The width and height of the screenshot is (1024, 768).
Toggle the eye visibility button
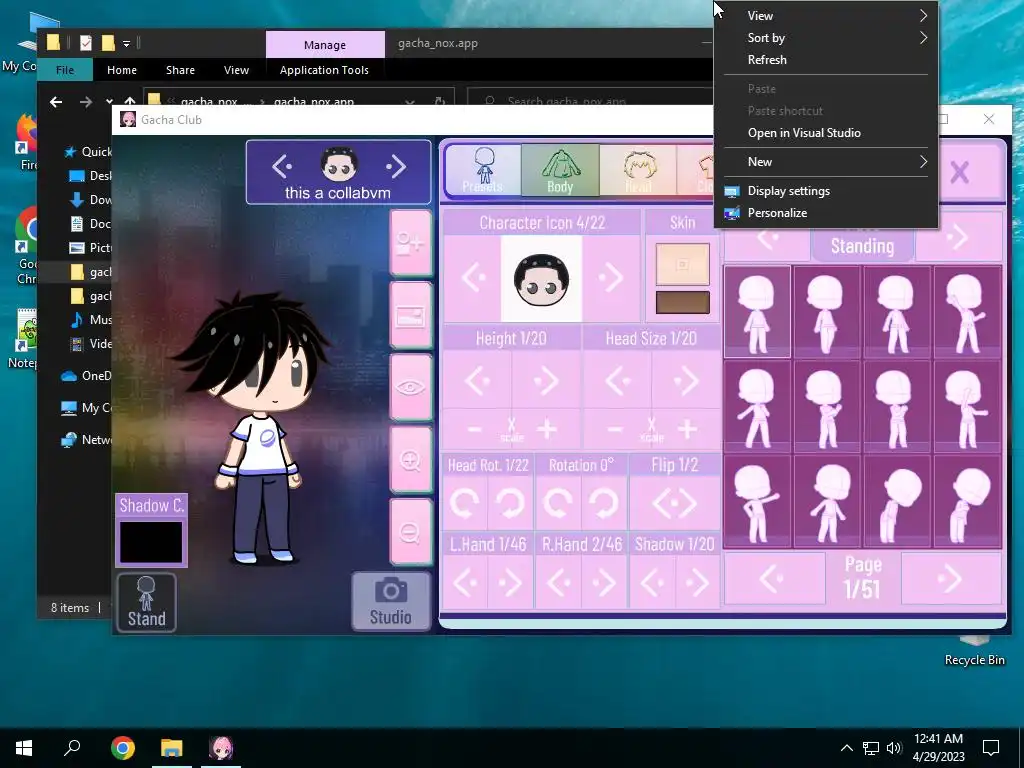click(x=410, y=387)
